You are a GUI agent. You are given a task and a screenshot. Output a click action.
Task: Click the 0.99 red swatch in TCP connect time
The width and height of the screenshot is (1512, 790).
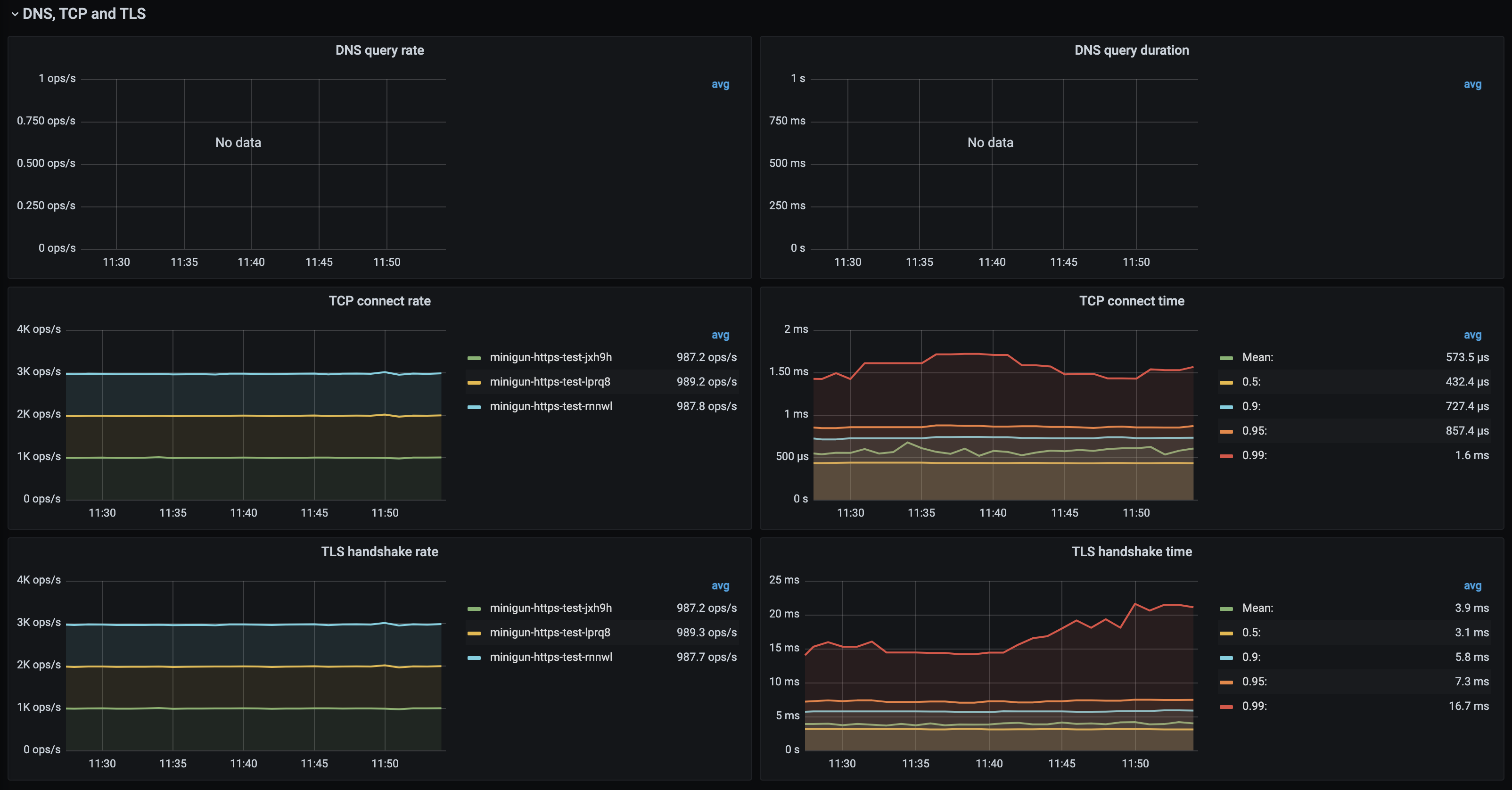(x=1226, y=456)
